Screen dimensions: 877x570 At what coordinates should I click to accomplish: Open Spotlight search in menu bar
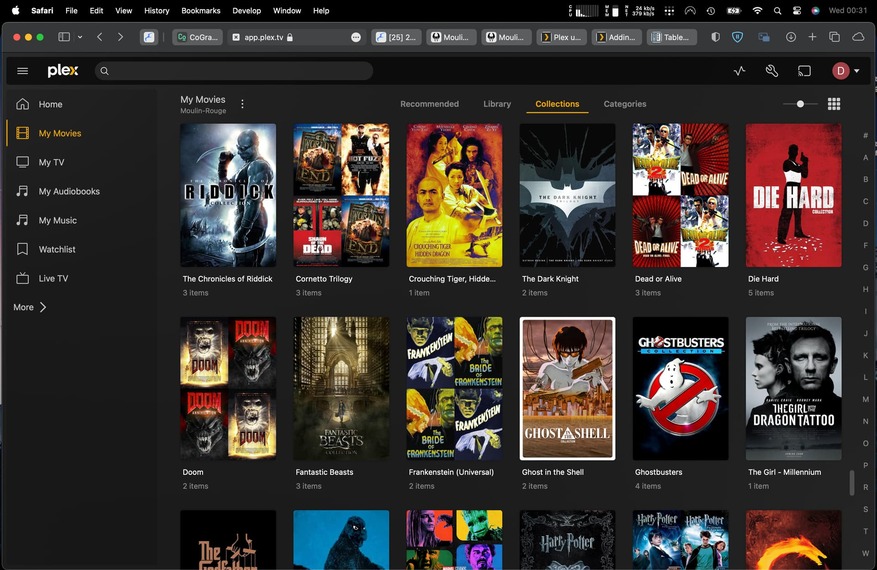pos(777,11)
